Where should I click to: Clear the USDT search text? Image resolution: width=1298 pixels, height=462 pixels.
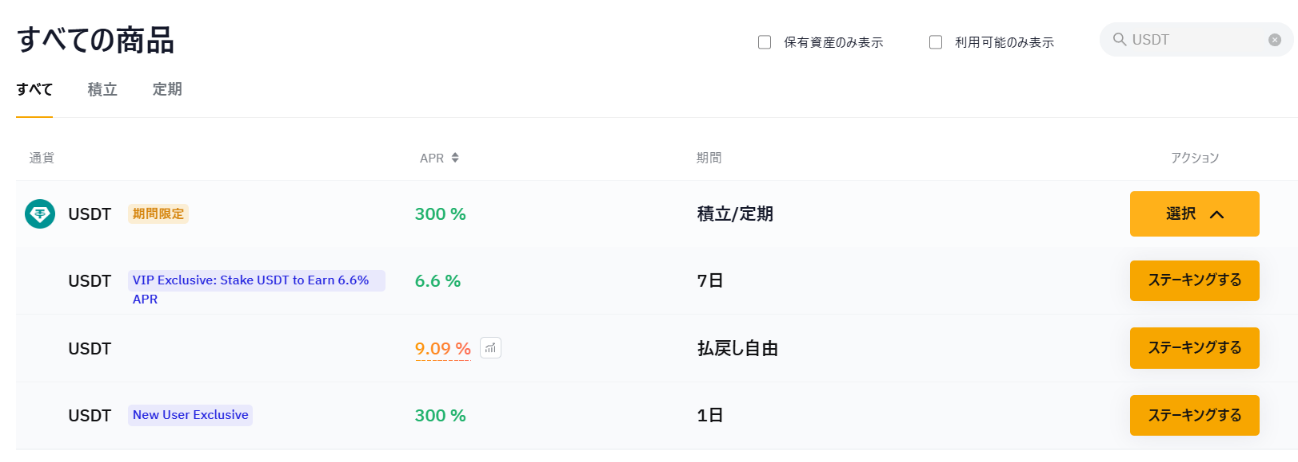coord(1274,40)
